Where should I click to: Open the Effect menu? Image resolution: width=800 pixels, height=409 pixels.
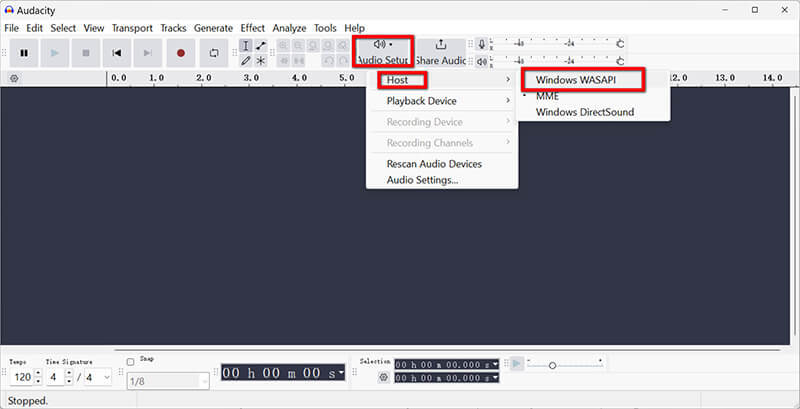tap(253, 28)
